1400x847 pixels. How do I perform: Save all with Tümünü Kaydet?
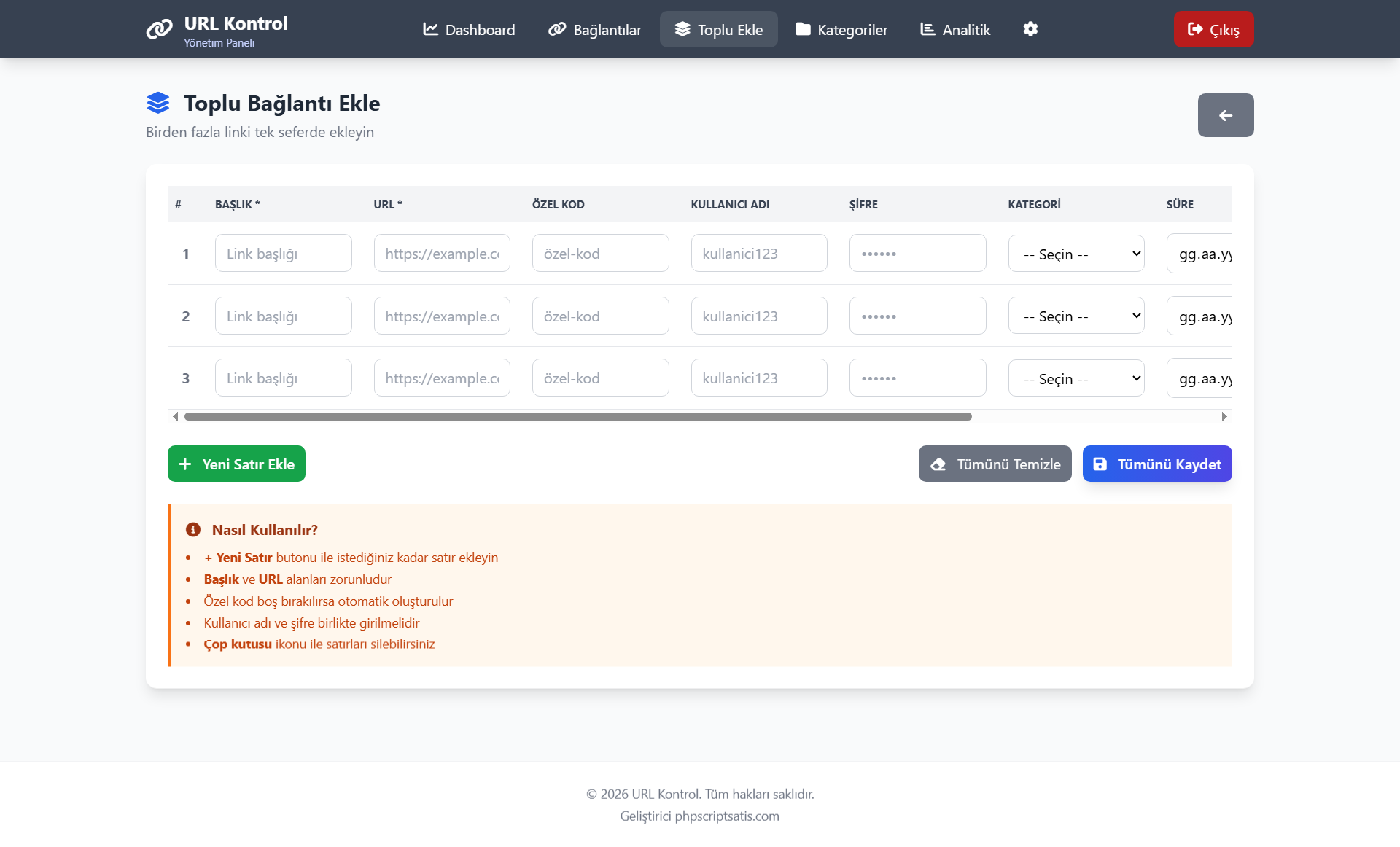[x=1157, y=464]
